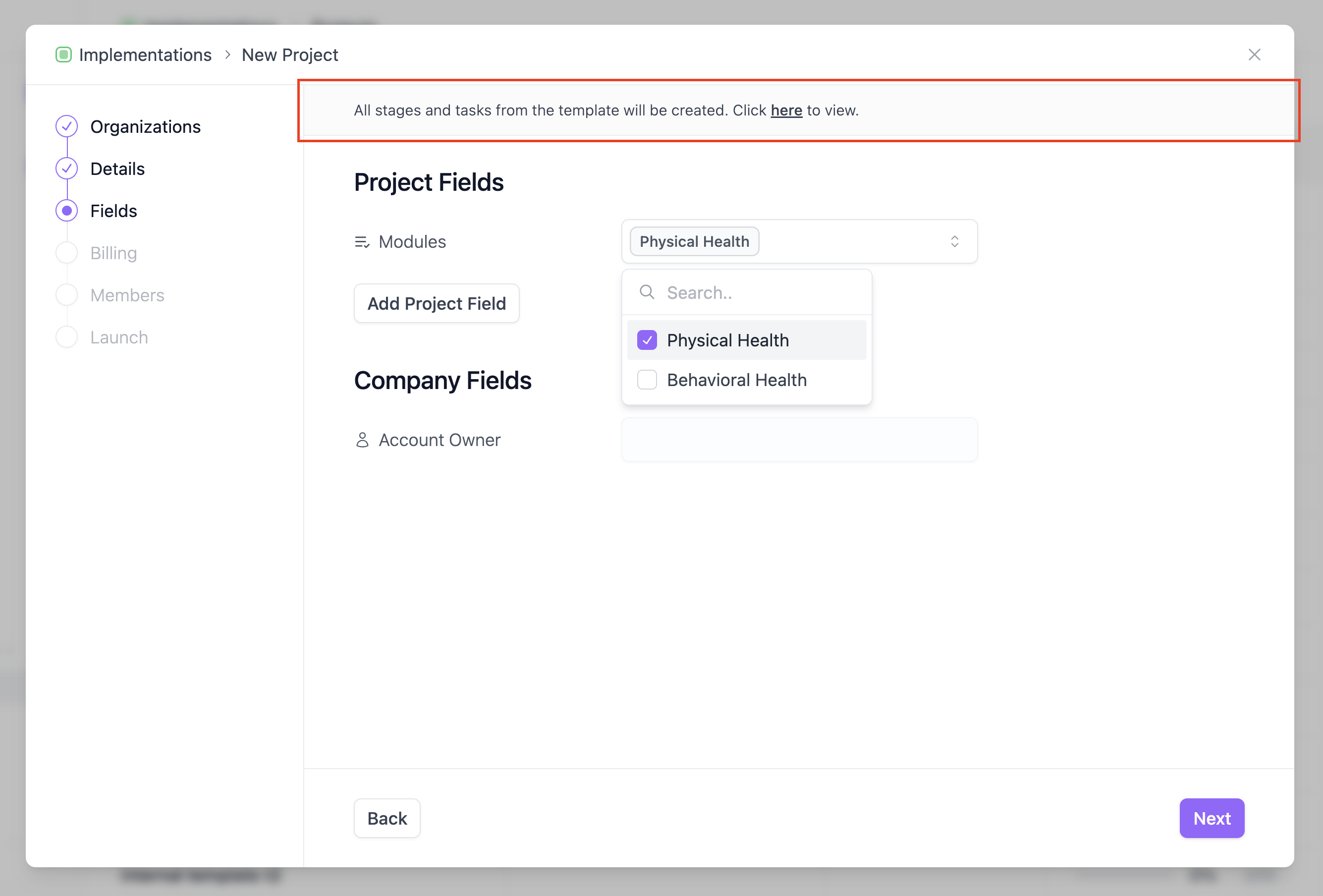The height and width of the screenshot is (896, 1323).
Task: Click the Modules list icon
Action: pyautogui.click(x=362, y=242)
